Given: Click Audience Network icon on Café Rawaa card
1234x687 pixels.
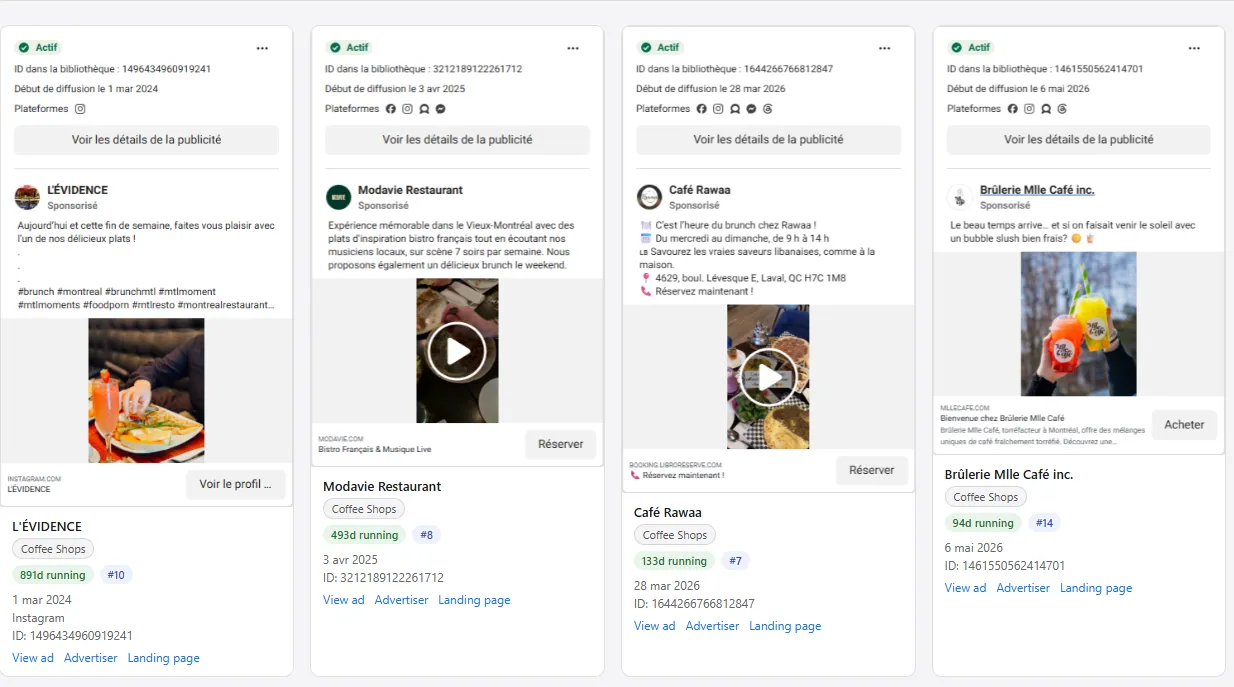Looking at the screenshot, I should tap(735, 109).
